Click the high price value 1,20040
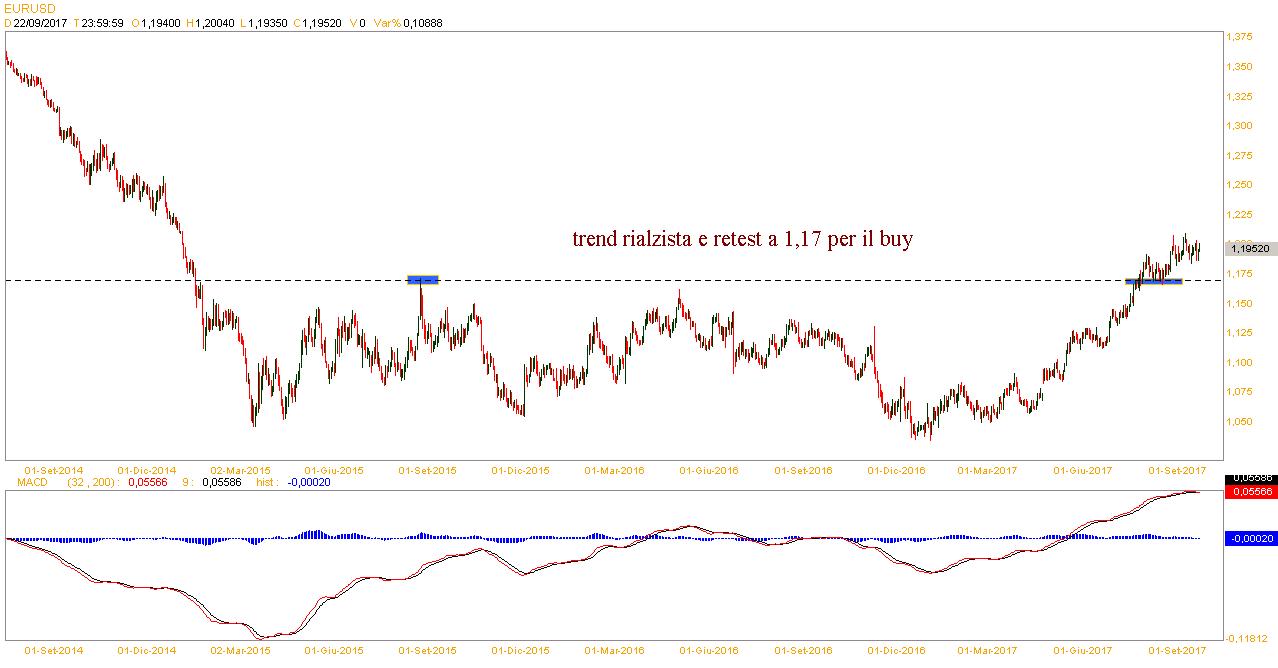This screenshot has height=668, width=1278. [218, 23]
